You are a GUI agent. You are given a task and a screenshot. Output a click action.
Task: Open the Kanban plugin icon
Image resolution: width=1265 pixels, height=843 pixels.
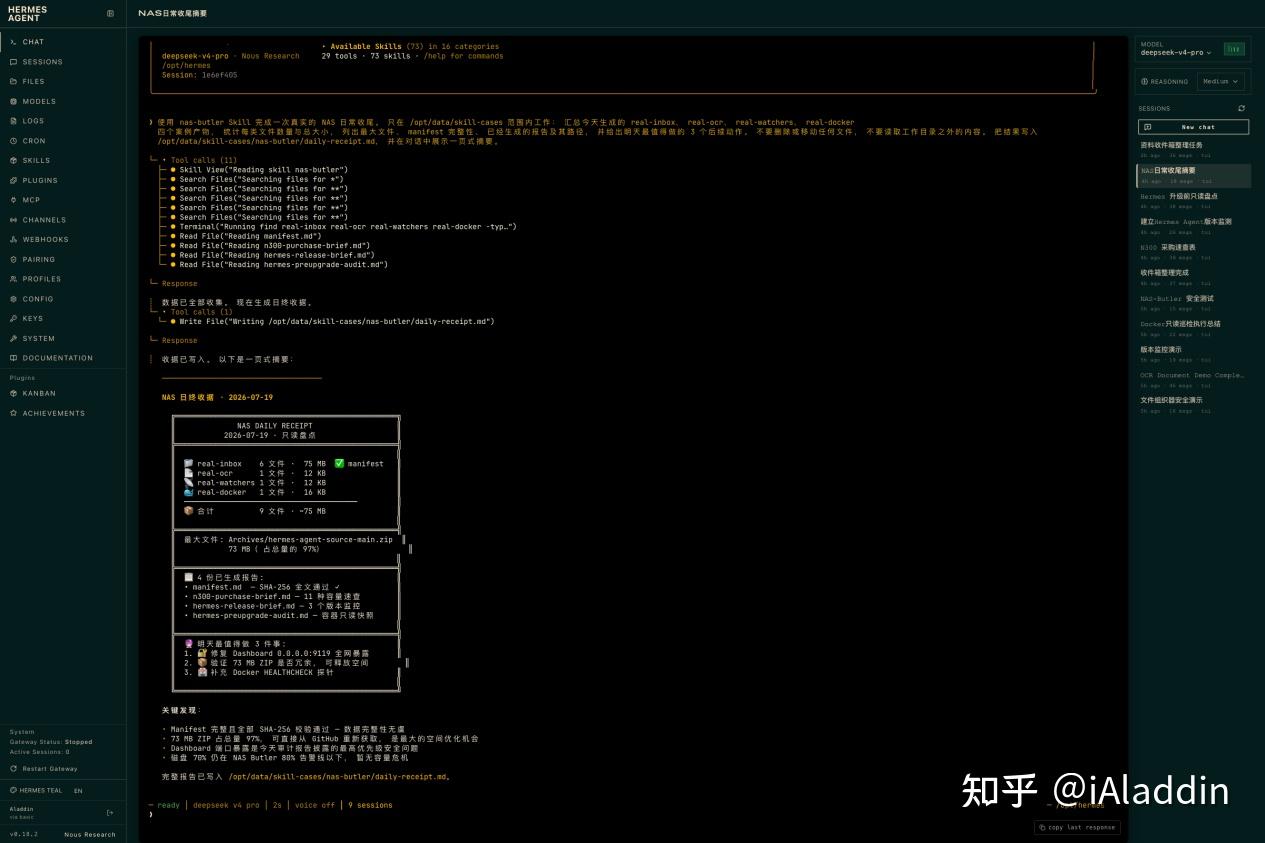coord(13,393)
